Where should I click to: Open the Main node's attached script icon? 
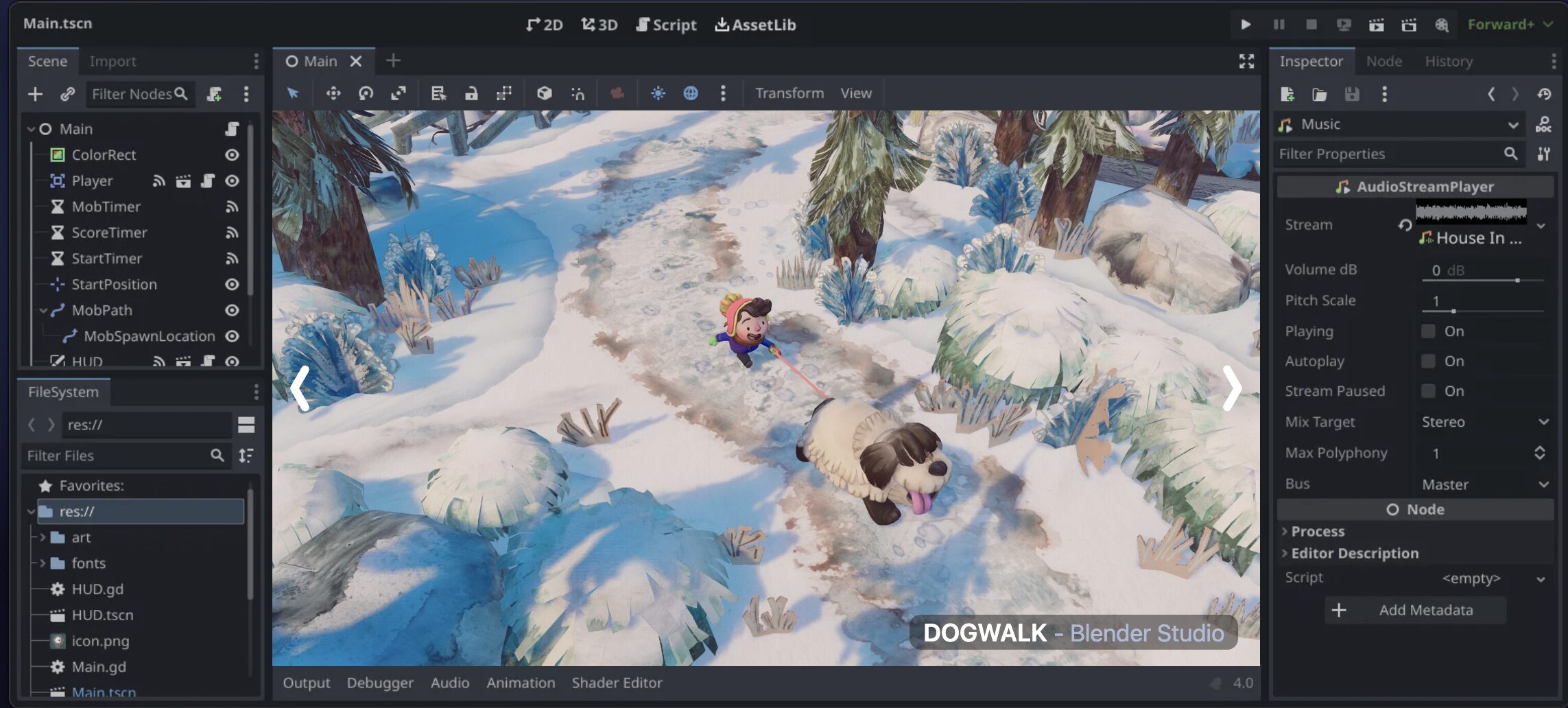(232, 129)
